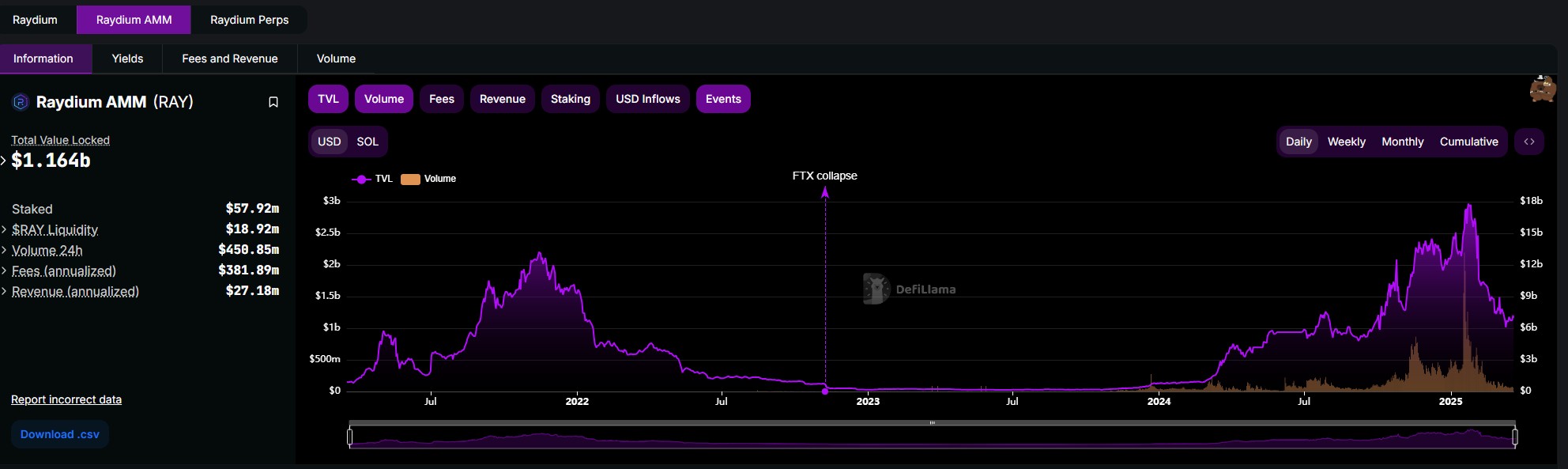Expand the Total Value Locked breakdown

click(4, 161)
